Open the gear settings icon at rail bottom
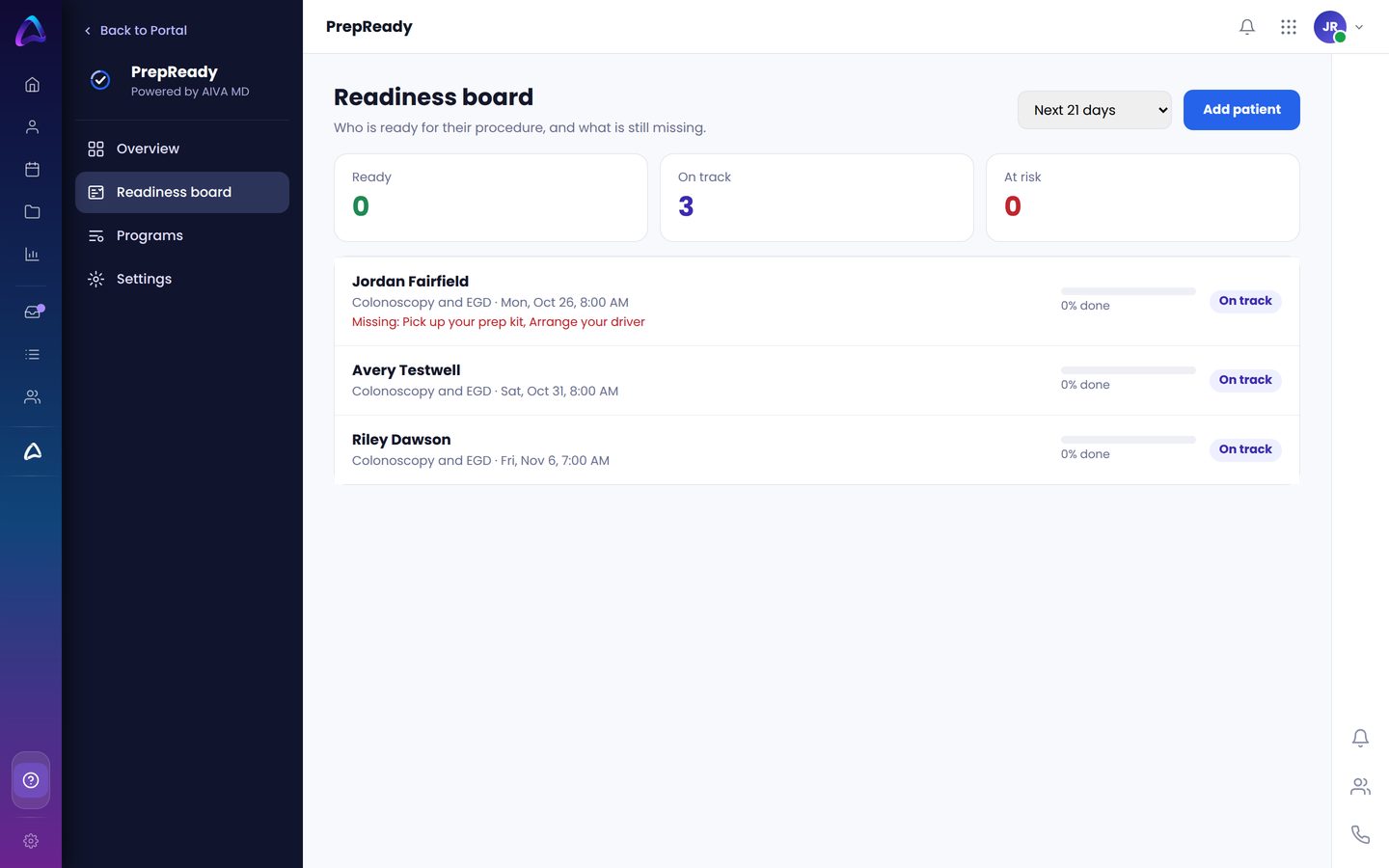This screenshot has width=1389, height=868. point(31,841)
